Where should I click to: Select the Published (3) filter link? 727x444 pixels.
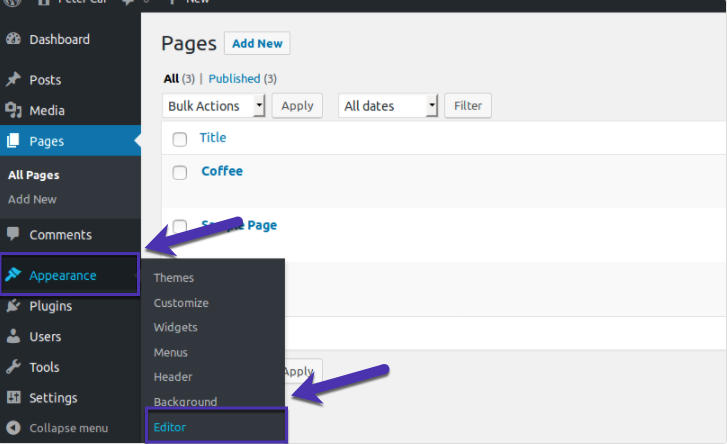click(242, 79)
